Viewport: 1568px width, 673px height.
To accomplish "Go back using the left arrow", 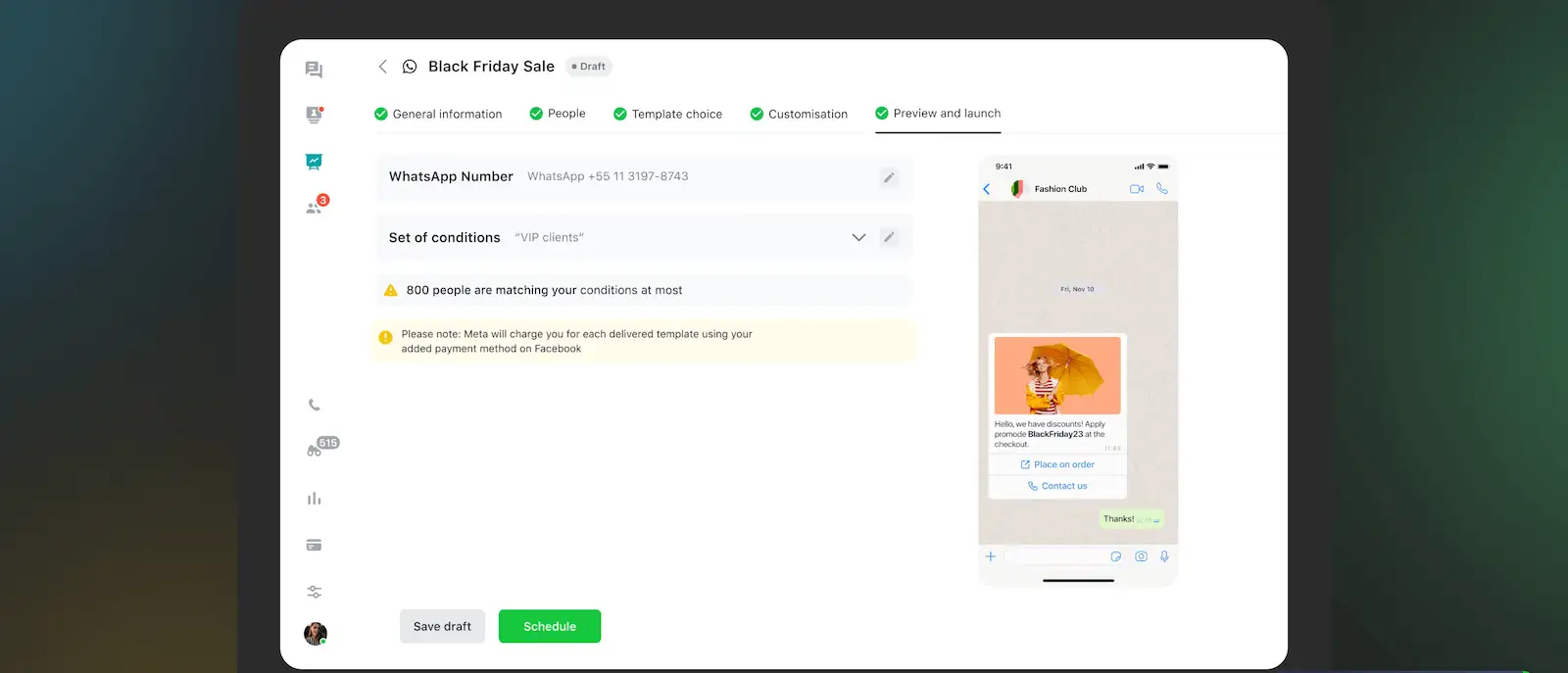I will tap(383, 67).
